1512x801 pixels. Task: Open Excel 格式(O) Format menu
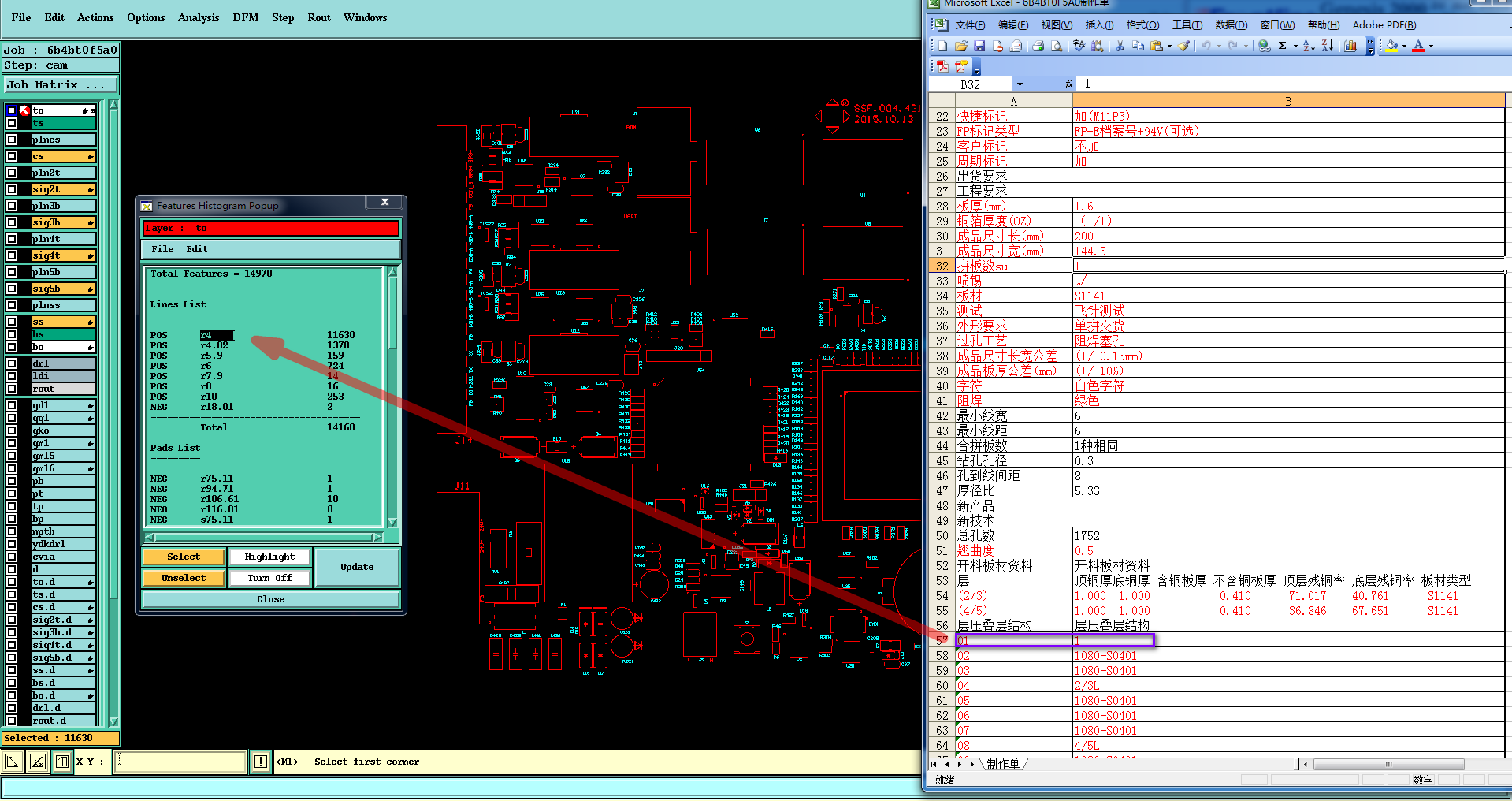pos(1142,25)
